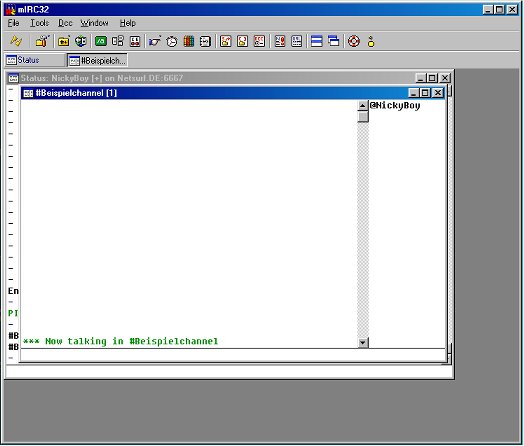Maximize the Status window
Viewport: 524px width, 446px height.
tap(432, 78)
